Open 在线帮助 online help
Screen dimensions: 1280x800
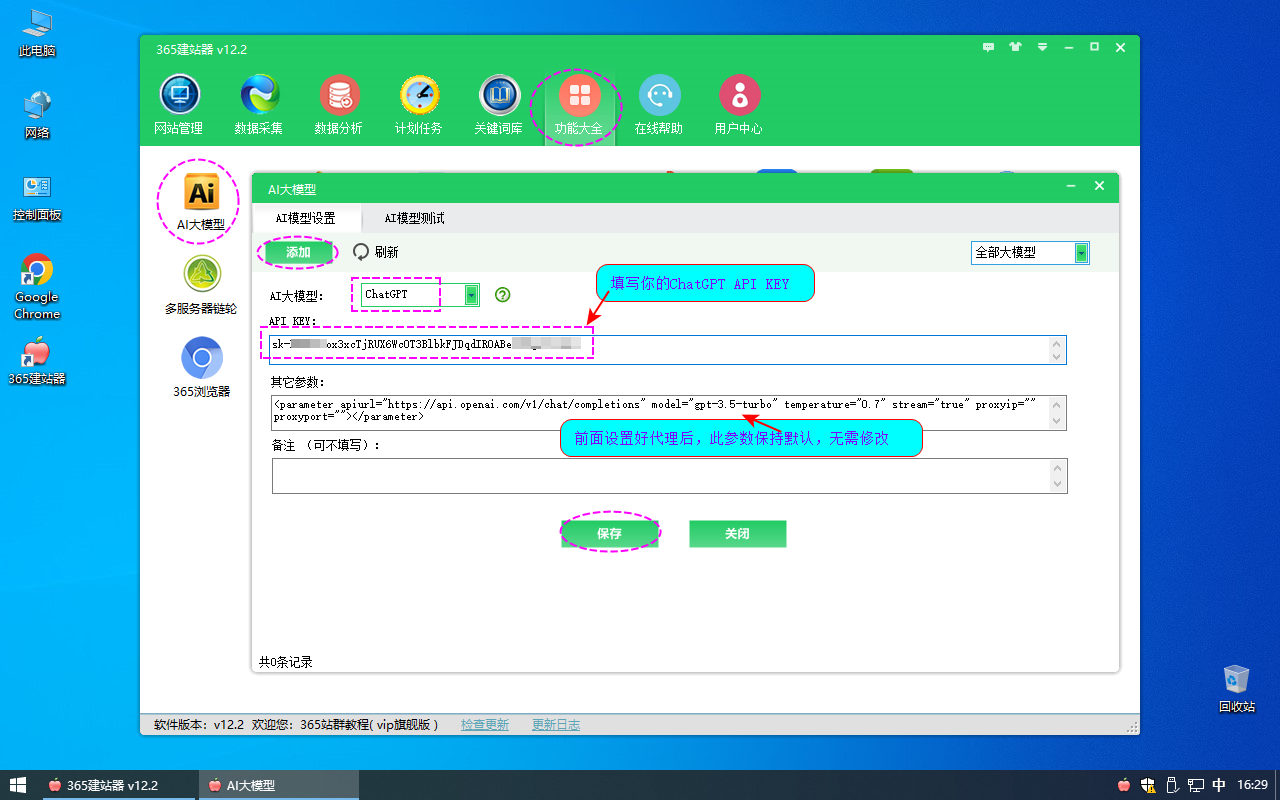(x=659, y=105)
